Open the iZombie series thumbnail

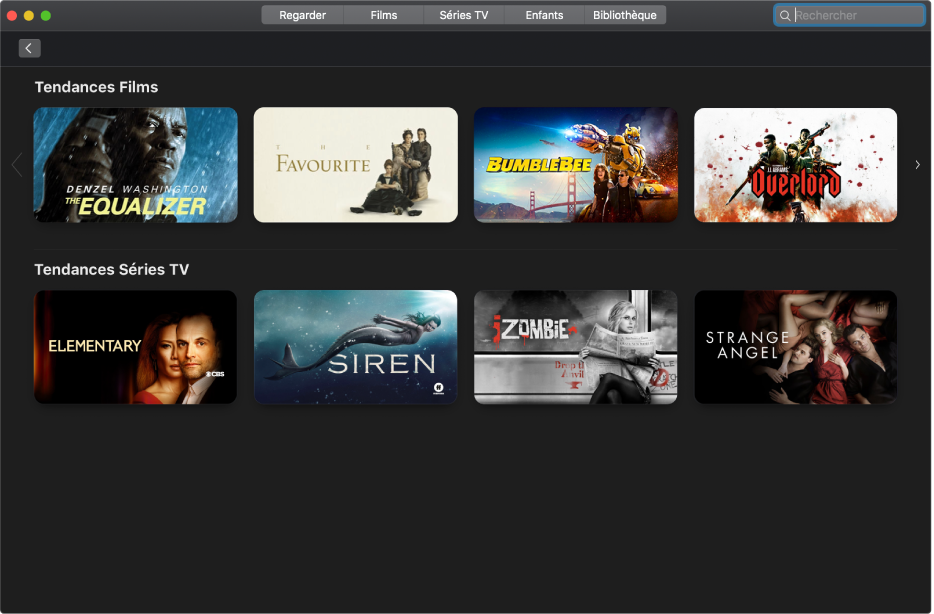[x=575, y=347]
